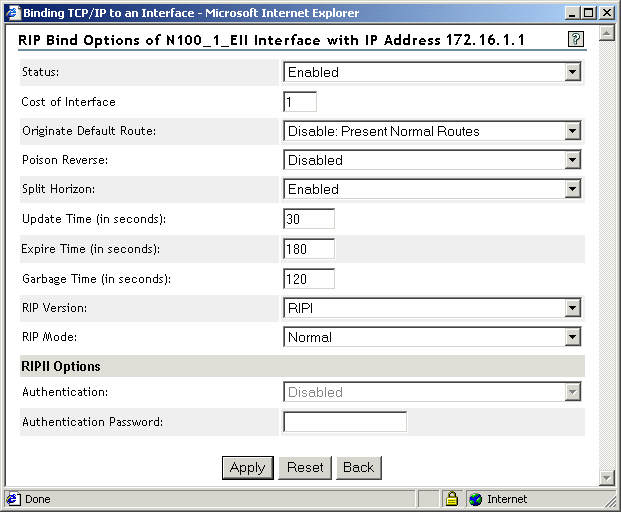The image size is (621, 512).
Task: Click the Done status text
Action: (x=38, y=499)
